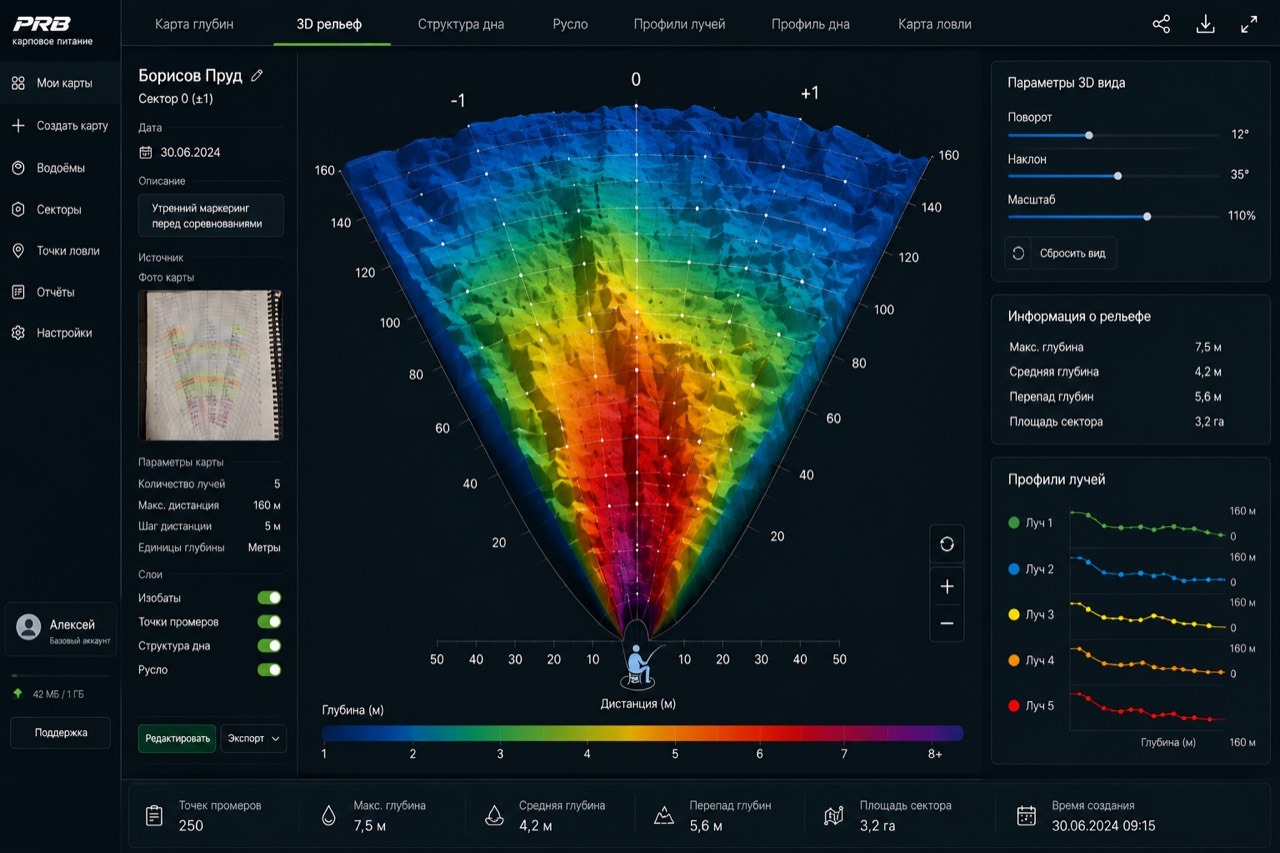Click the Секторы hexagon icon in sidebar
This screenshot has height=853, width=1280.
18,210
